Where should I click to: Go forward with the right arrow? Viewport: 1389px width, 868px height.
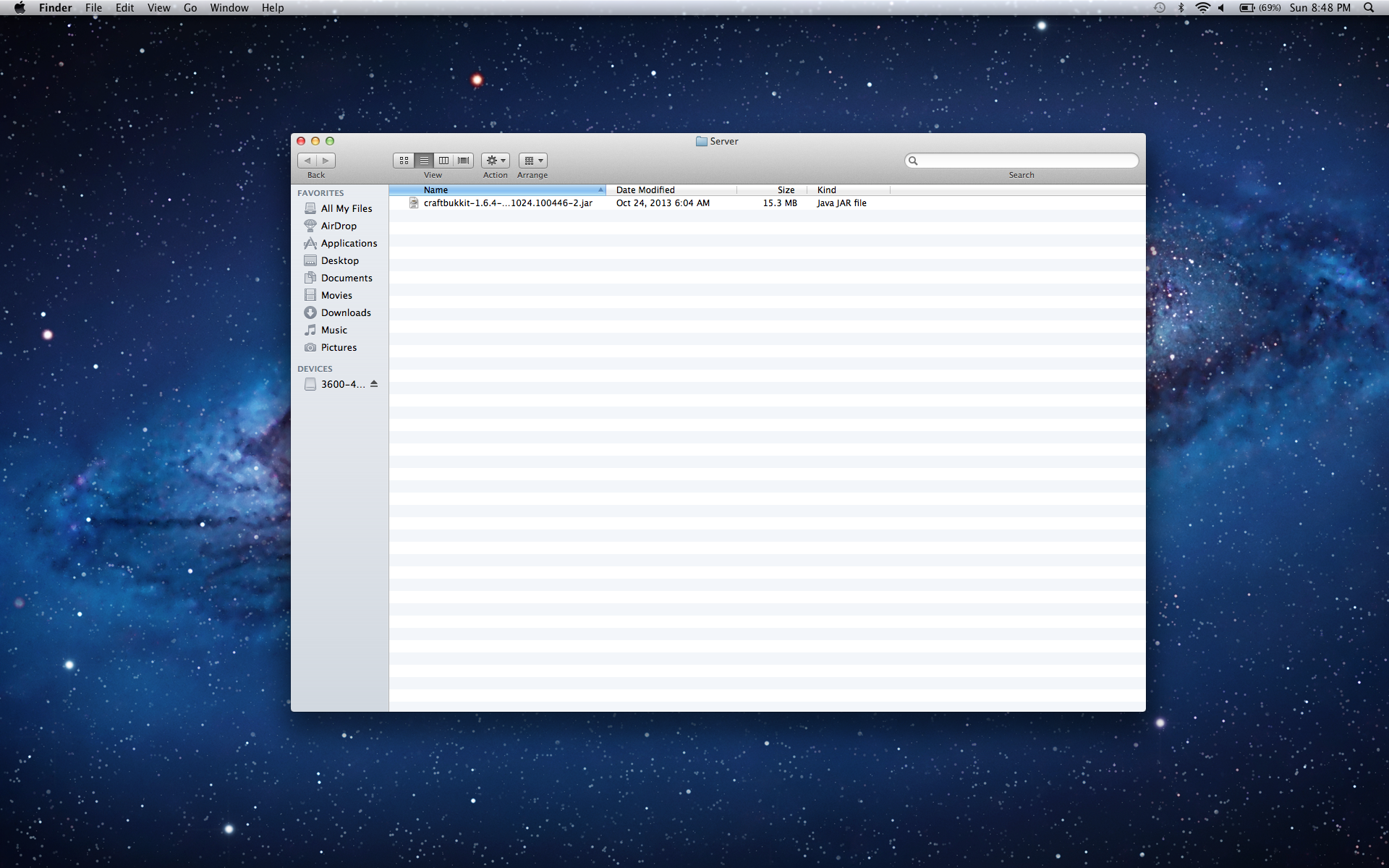coord(326,161)
